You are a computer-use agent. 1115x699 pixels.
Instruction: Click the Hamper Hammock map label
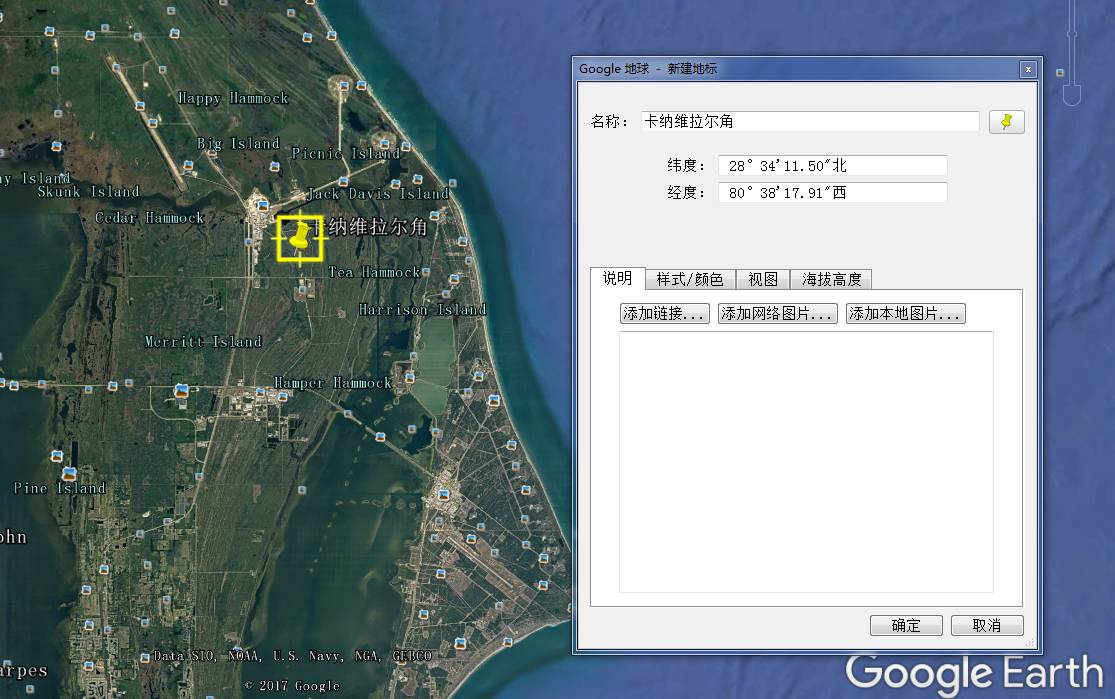[x=334, y=383]
